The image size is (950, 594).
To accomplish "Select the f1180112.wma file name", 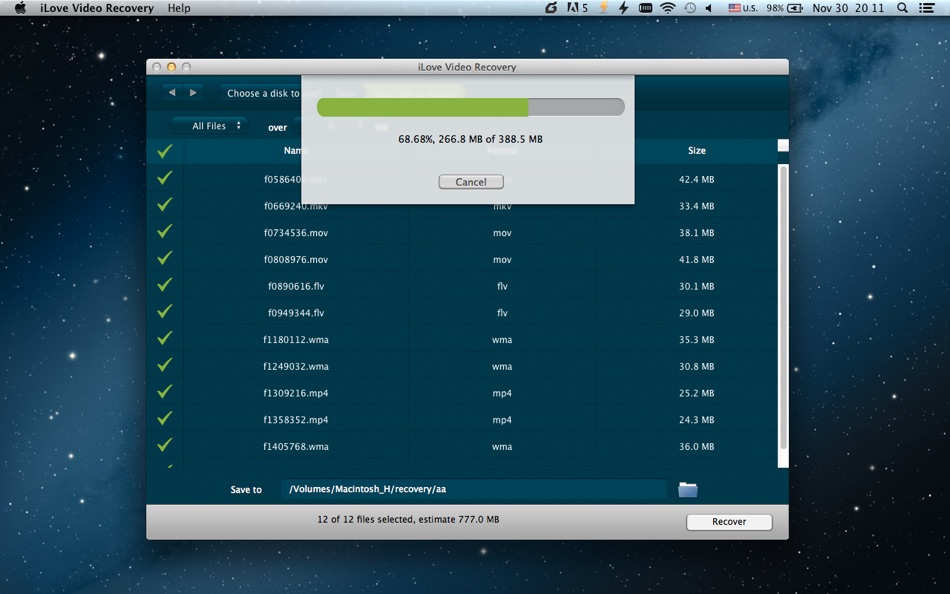I will tap(296, 339).
